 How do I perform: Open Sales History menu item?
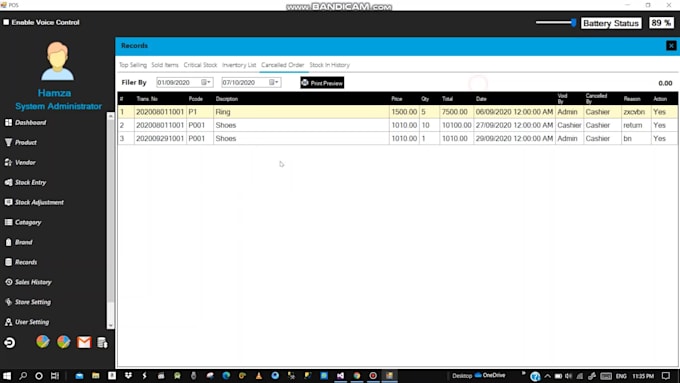click(33, 282)
